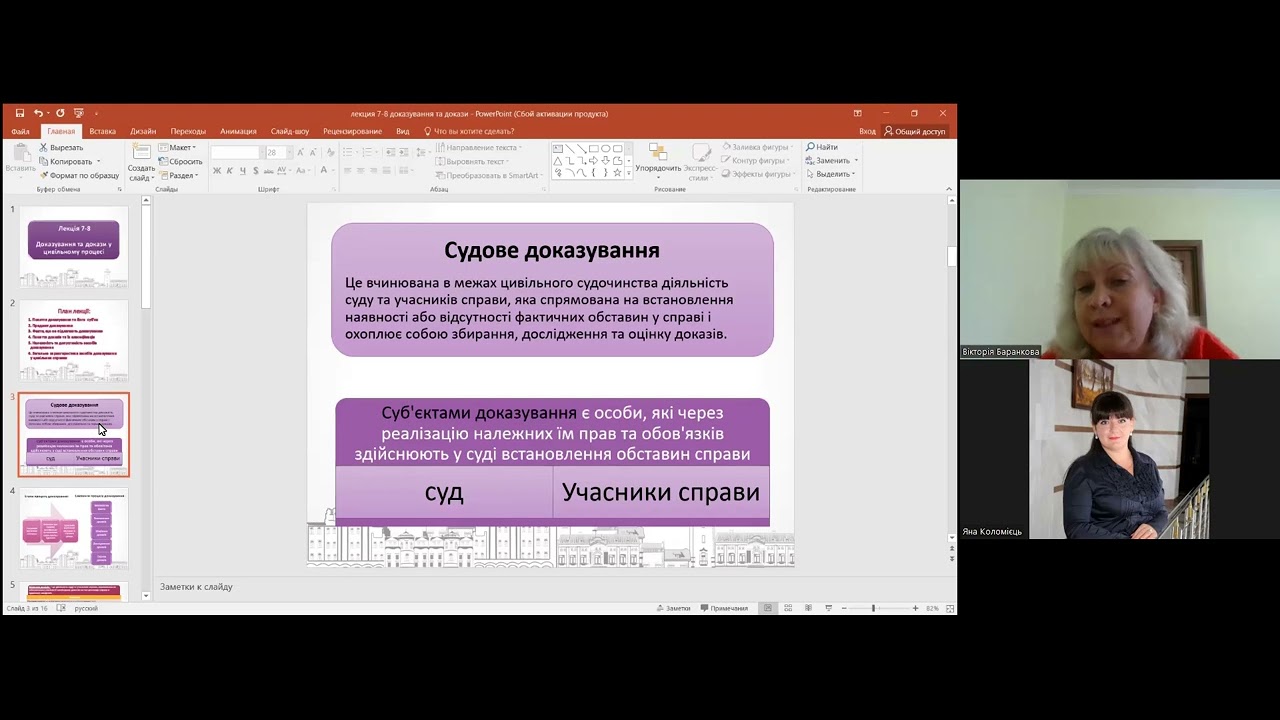Viewport: 1280px width, 720px height.
Task: Click increase list level icon
Action: pos(403,152)
